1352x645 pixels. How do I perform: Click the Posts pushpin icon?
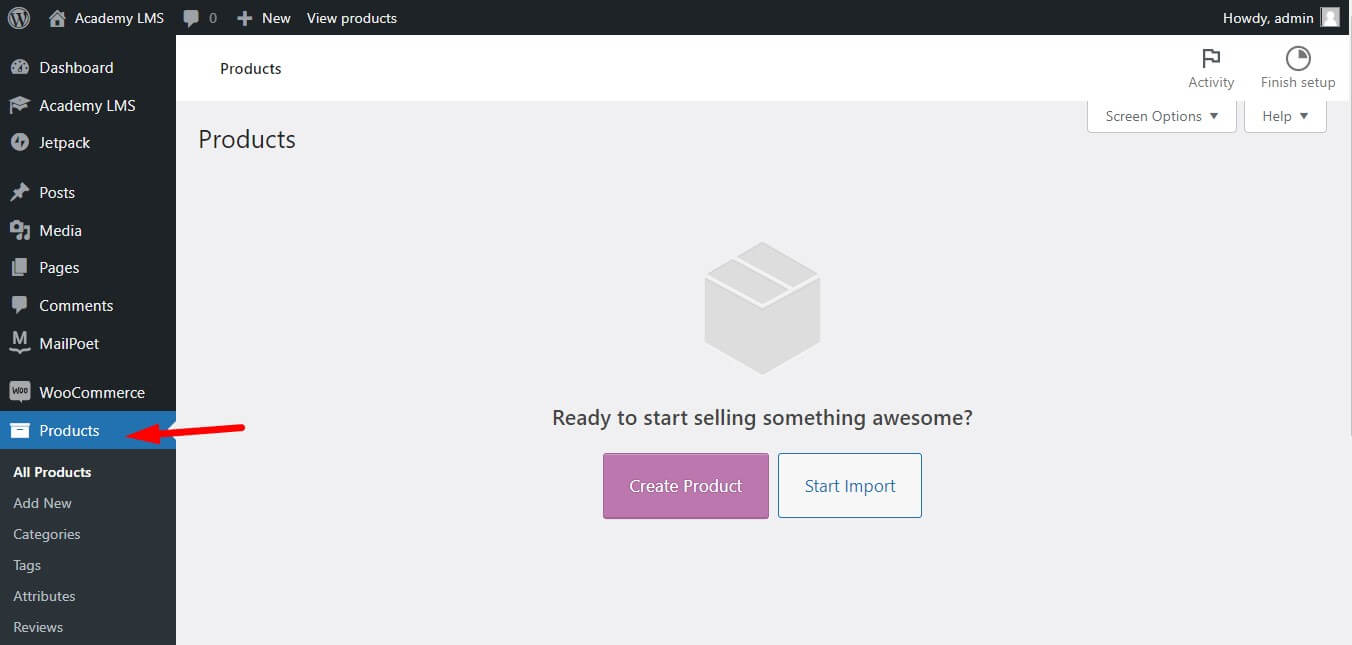pos(19,193)
